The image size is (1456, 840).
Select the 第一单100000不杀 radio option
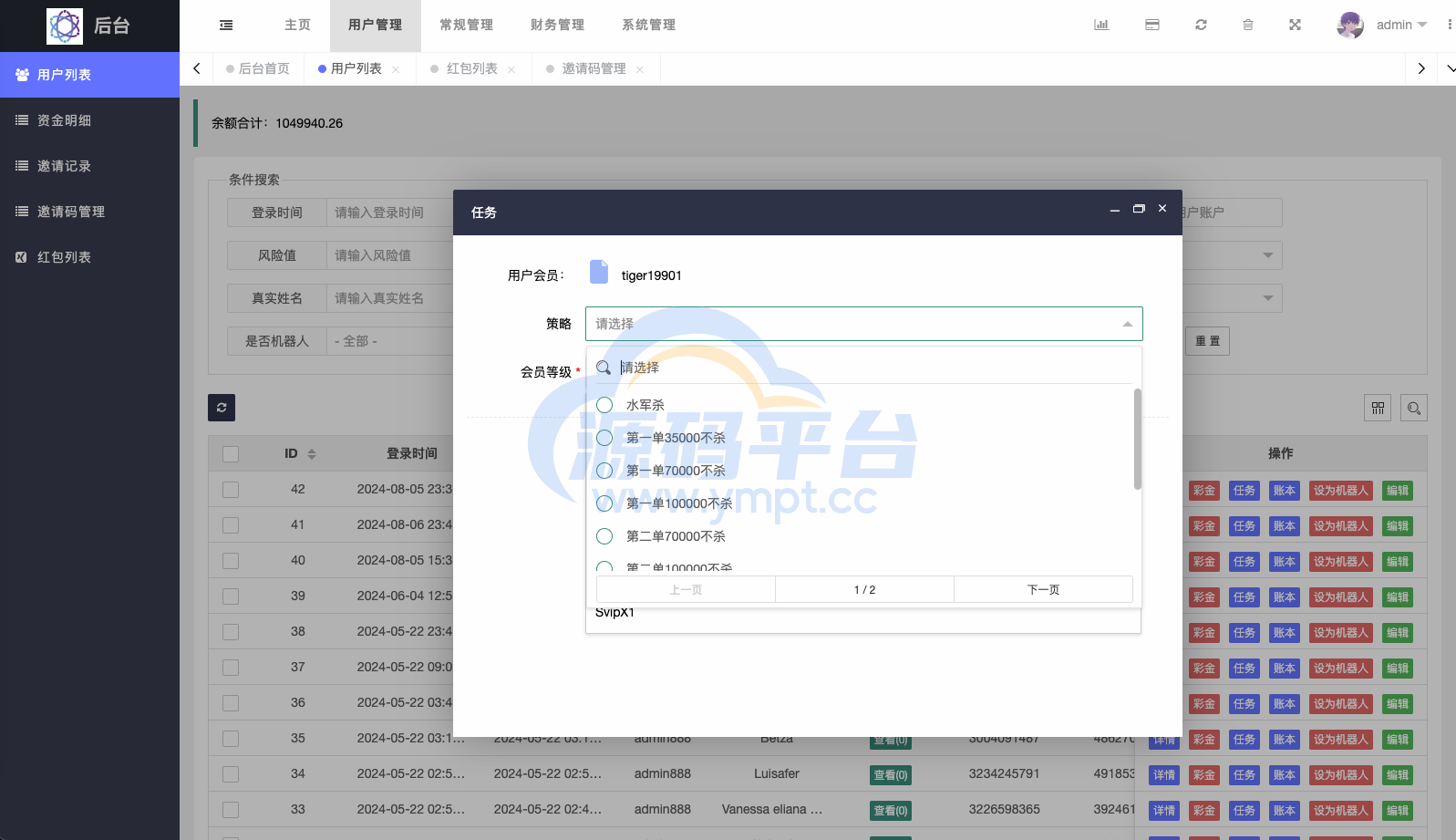[604, 503]
